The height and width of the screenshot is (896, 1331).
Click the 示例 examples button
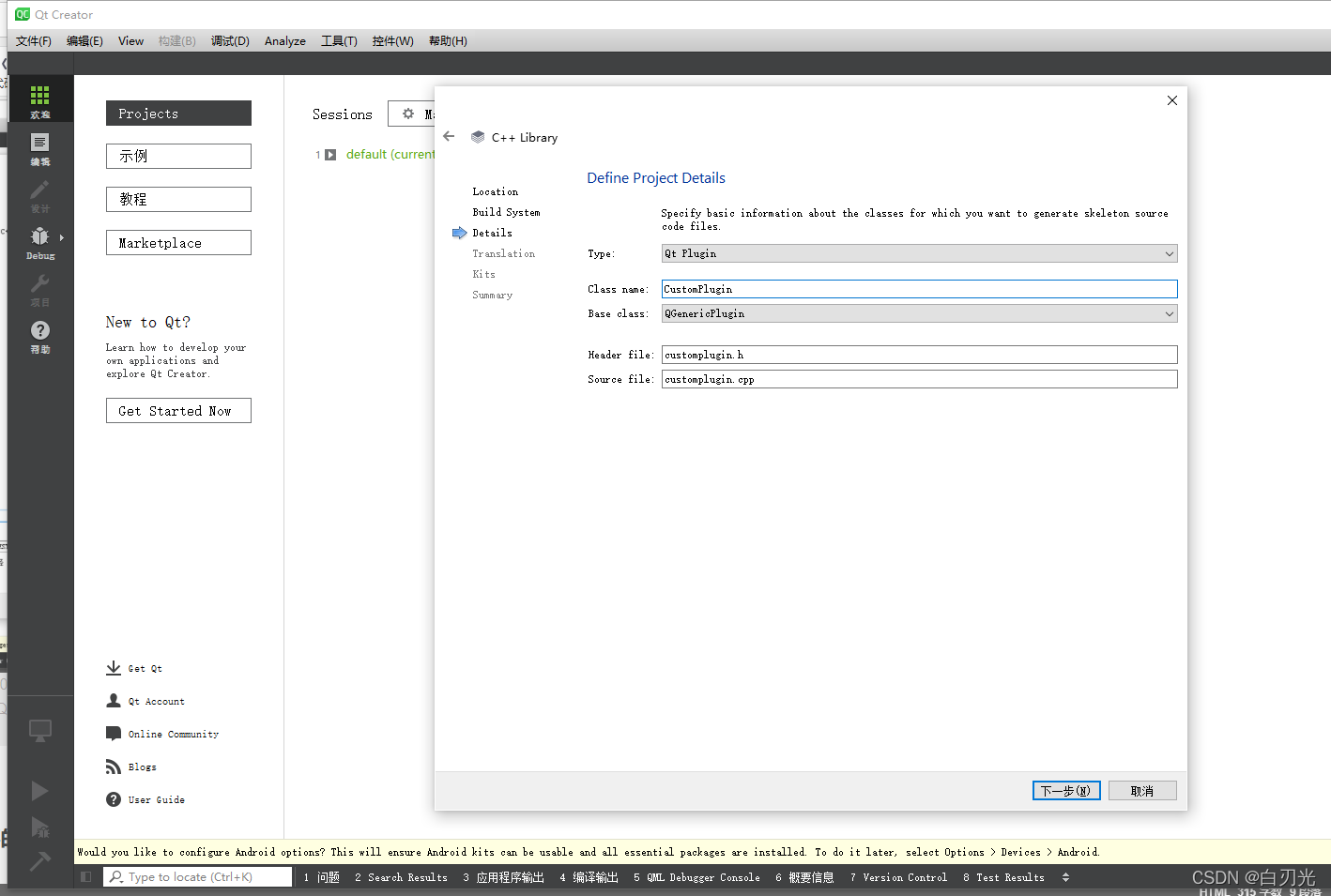(178, 156)
